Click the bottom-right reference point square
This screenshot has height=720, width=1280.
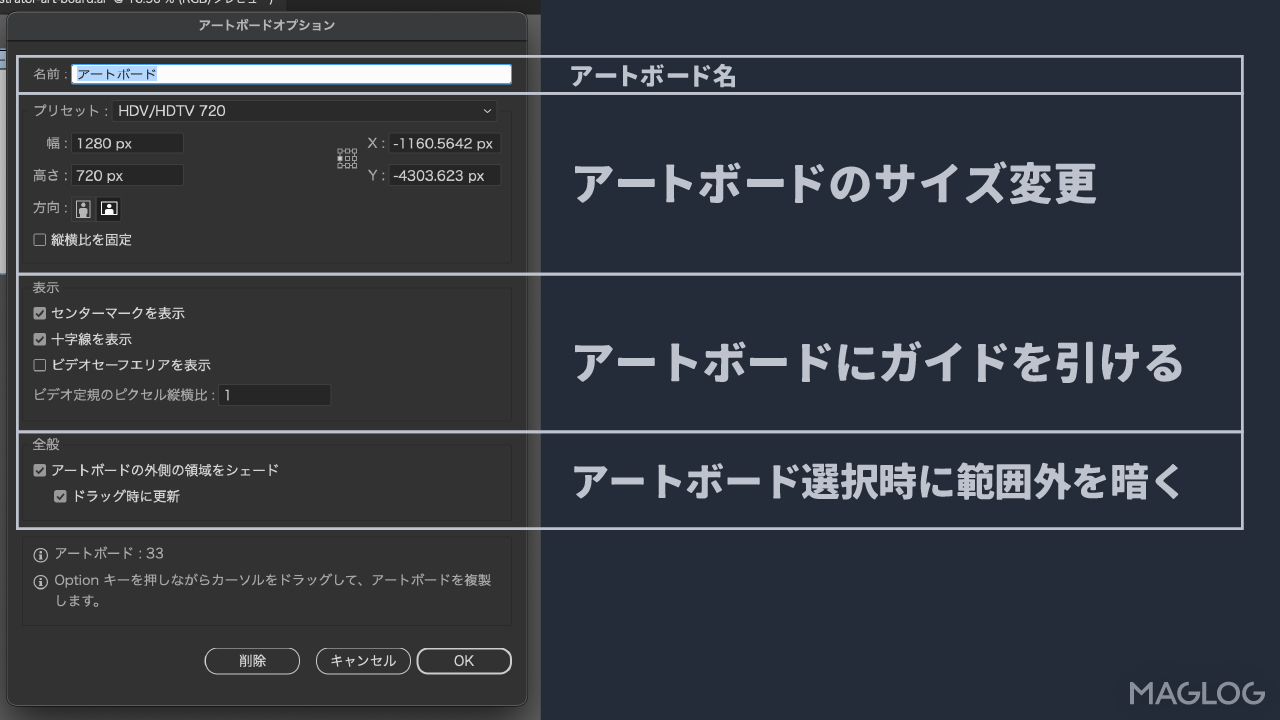354,165
